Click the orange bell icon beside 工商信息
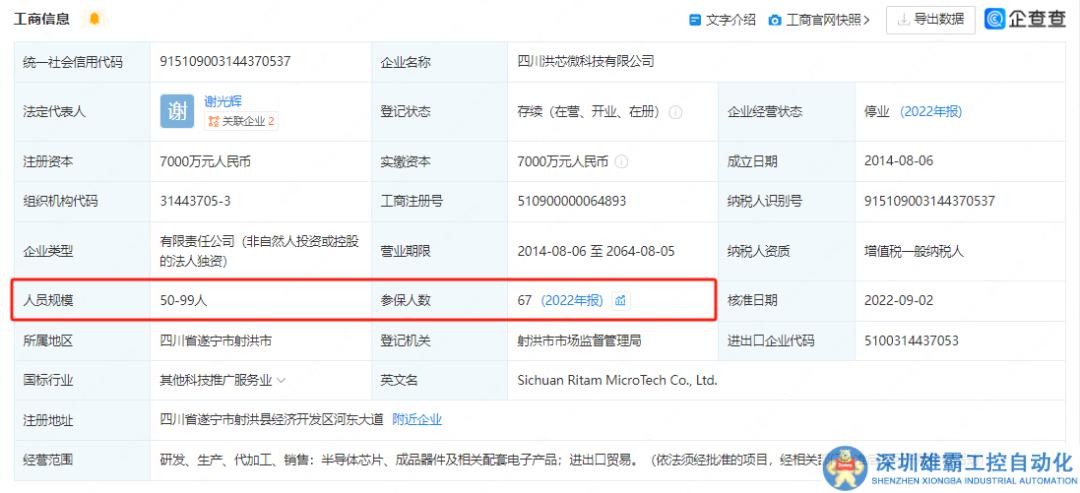1080x493 pixels. pos(94,19)
